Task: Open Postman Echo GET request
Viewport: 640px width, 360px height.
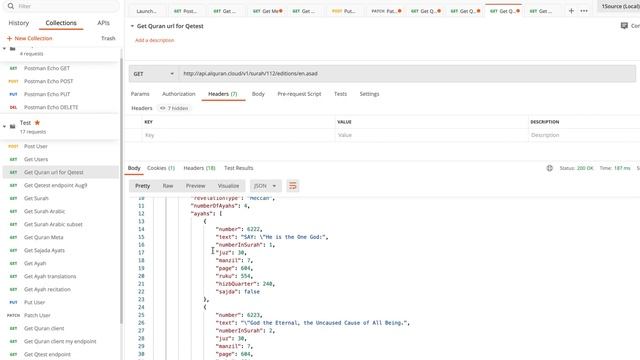Action: [x=47, y=68]
